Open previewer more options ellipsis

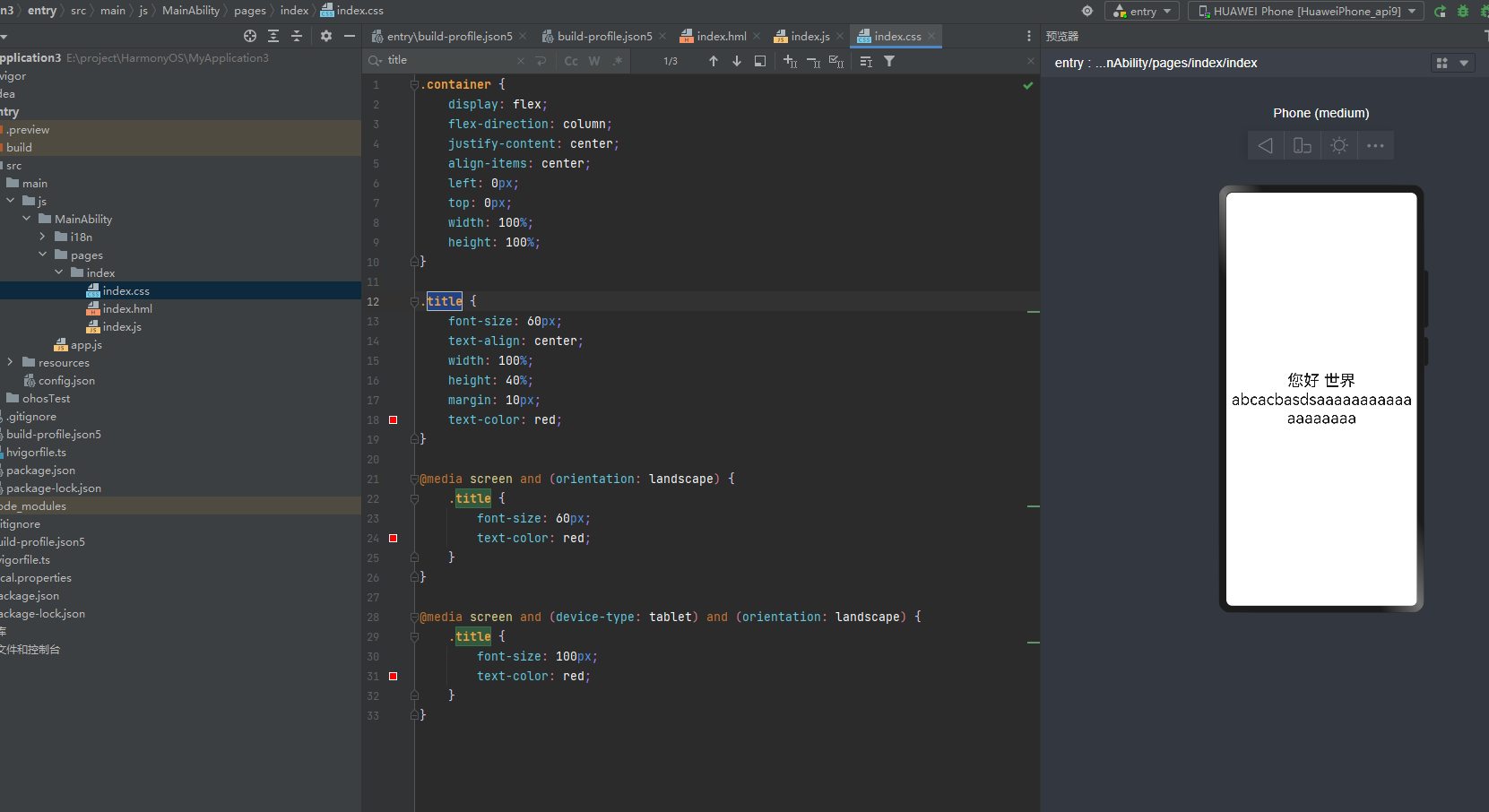point(1376,145)
